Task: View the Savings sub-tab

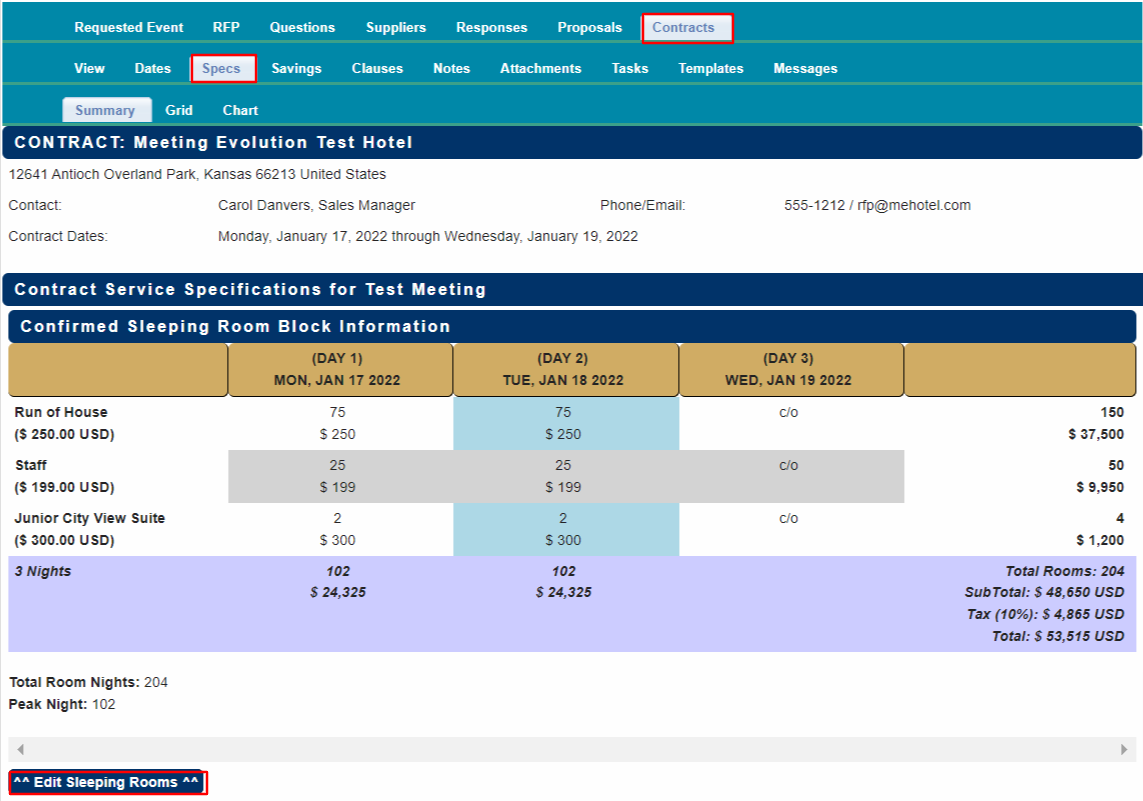Action: click(296, 69)
